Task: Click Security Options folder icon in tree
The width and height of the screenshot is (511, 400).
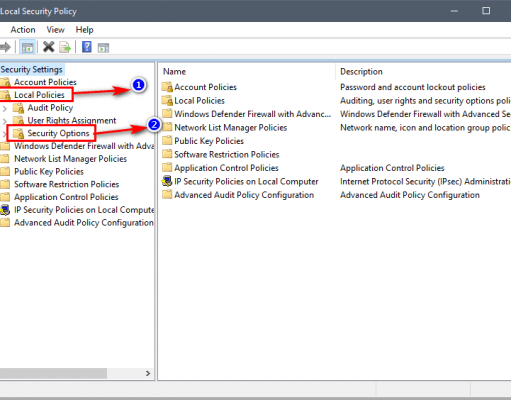Action: coord(18,133)
